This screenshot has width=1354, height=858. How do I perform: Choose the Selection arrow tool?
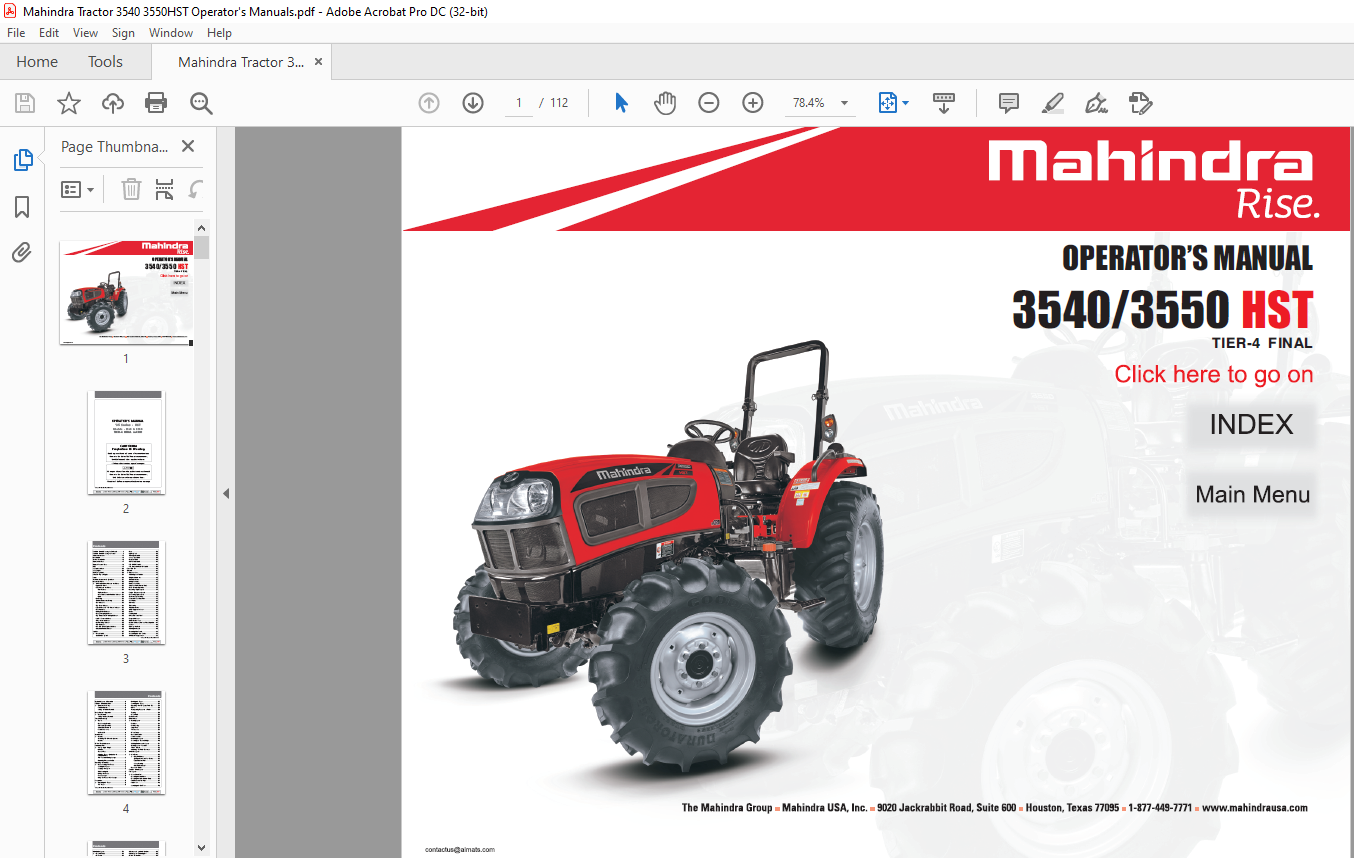(621, 103)
